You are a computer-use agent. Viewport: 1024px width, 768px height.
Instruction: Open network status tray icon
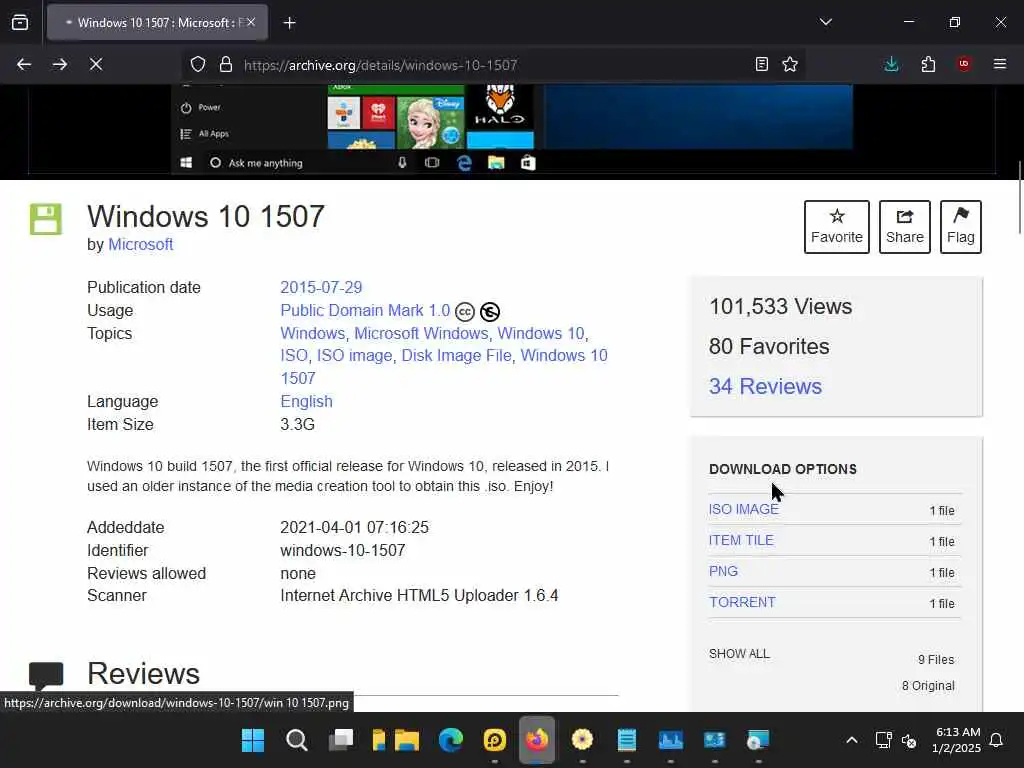click(x=883, y=740)
